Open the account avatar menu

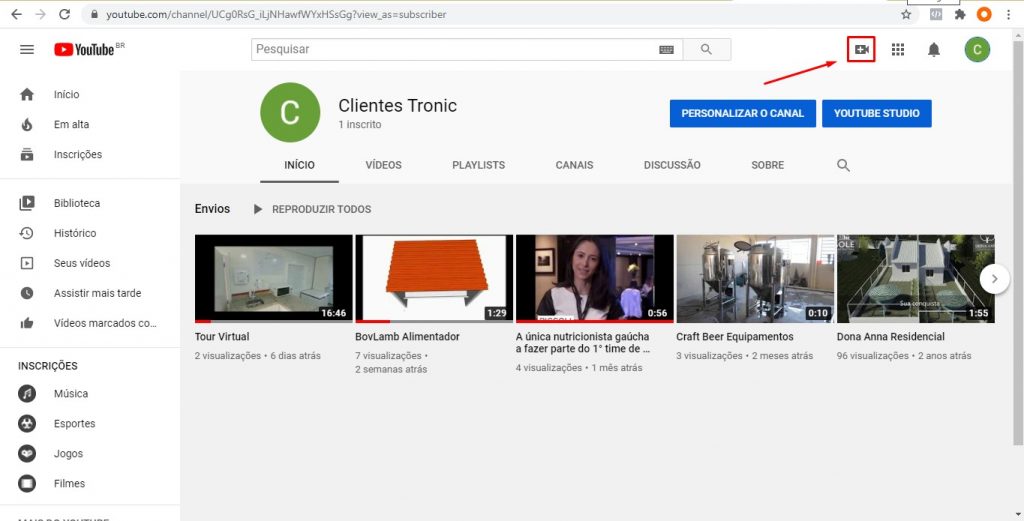(x=977, y=49)
